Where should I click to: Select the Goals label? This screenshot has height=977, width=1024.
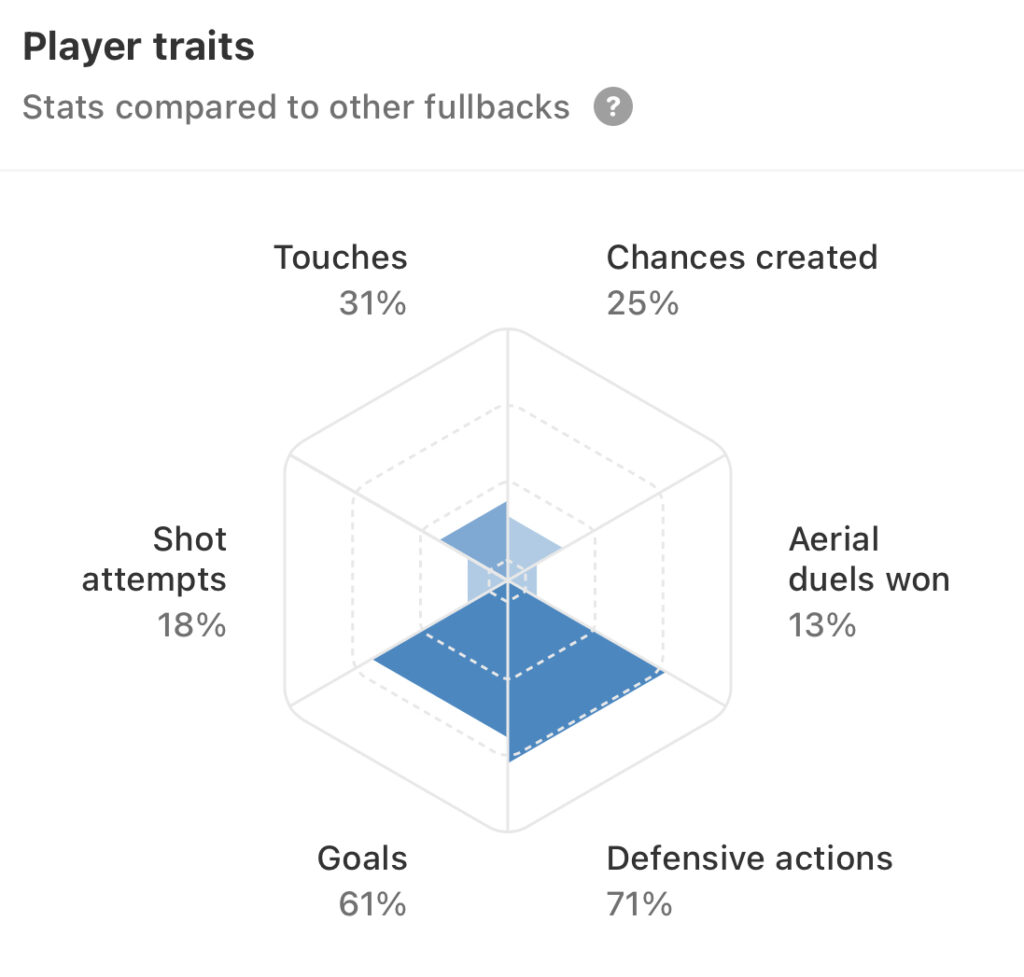[362, 858]
